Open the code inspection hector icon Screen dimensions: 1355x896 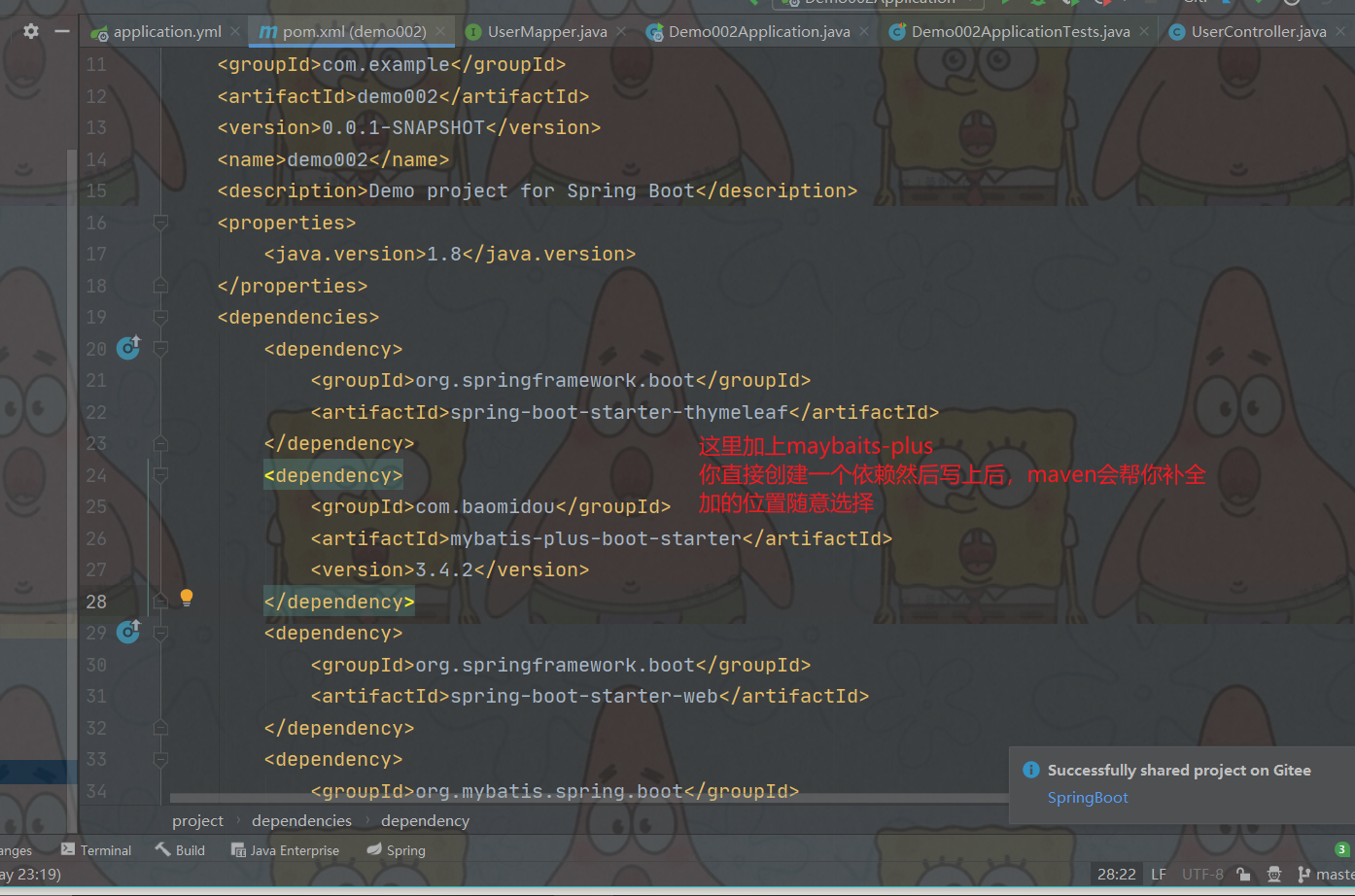point(1274,875)
